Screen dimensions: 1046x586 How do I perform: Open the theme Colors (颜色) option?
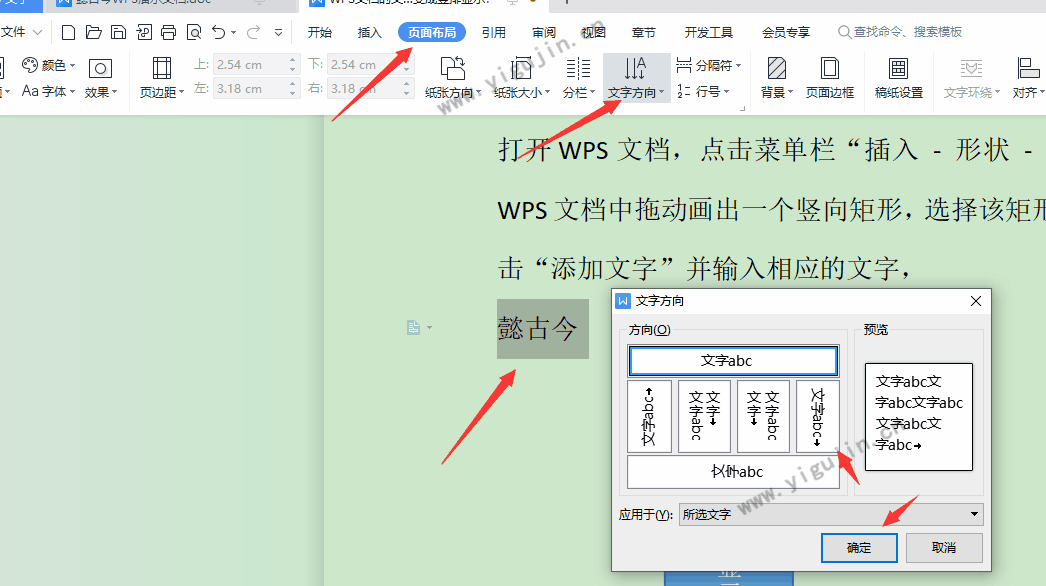click(49, 65)
